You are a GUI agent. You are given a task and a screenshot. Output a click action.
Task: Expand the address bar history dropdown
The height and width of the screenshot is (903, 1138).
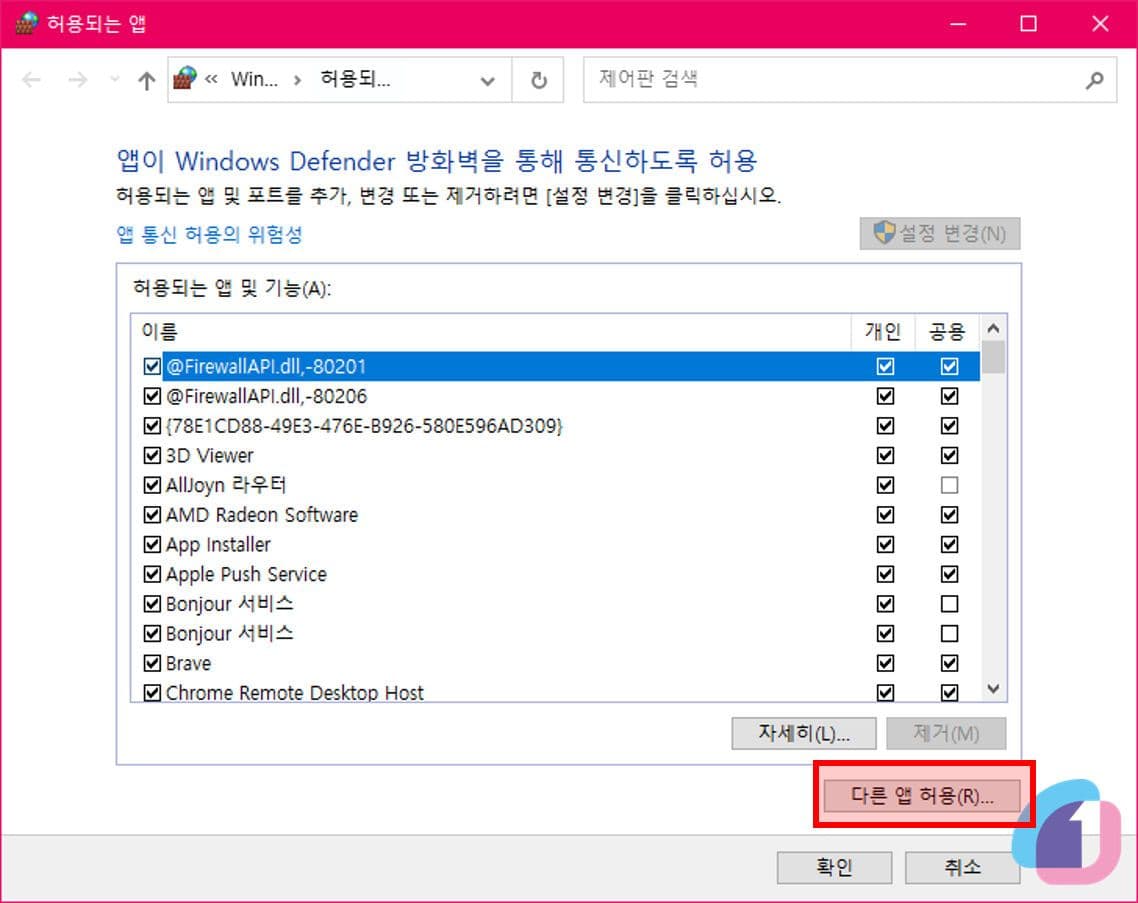tap(488, 81)
